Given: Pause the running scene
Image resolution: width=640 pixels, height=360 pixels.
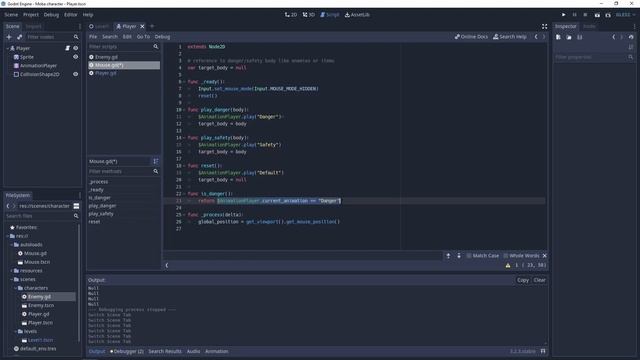Looking at the screenshot, I should [574, 15].
